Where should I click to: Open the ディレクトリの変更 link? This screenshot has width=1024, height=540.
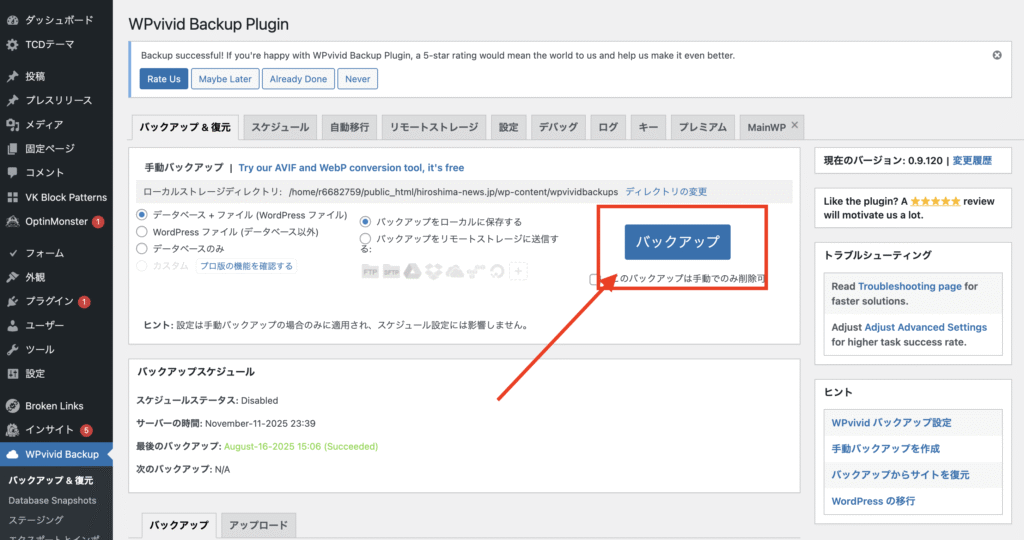(666, 191)
